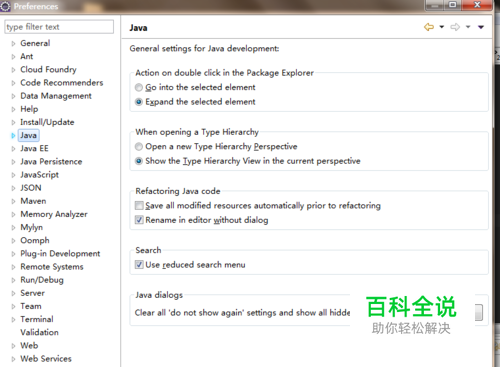Select Data Management in the tree
Screen dimensions: 500x367
[56, 96]
